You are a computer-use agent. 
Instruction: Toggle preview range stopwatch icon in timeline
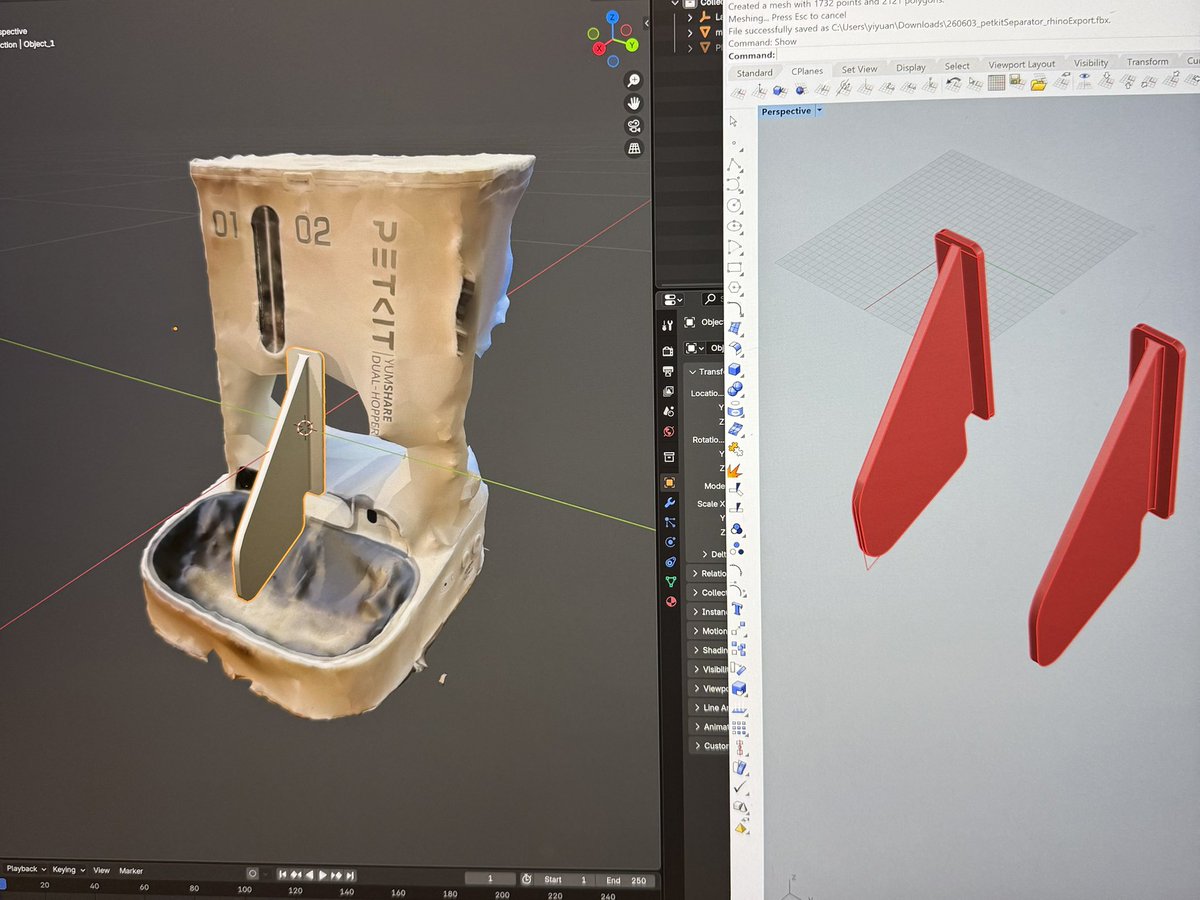527,879
